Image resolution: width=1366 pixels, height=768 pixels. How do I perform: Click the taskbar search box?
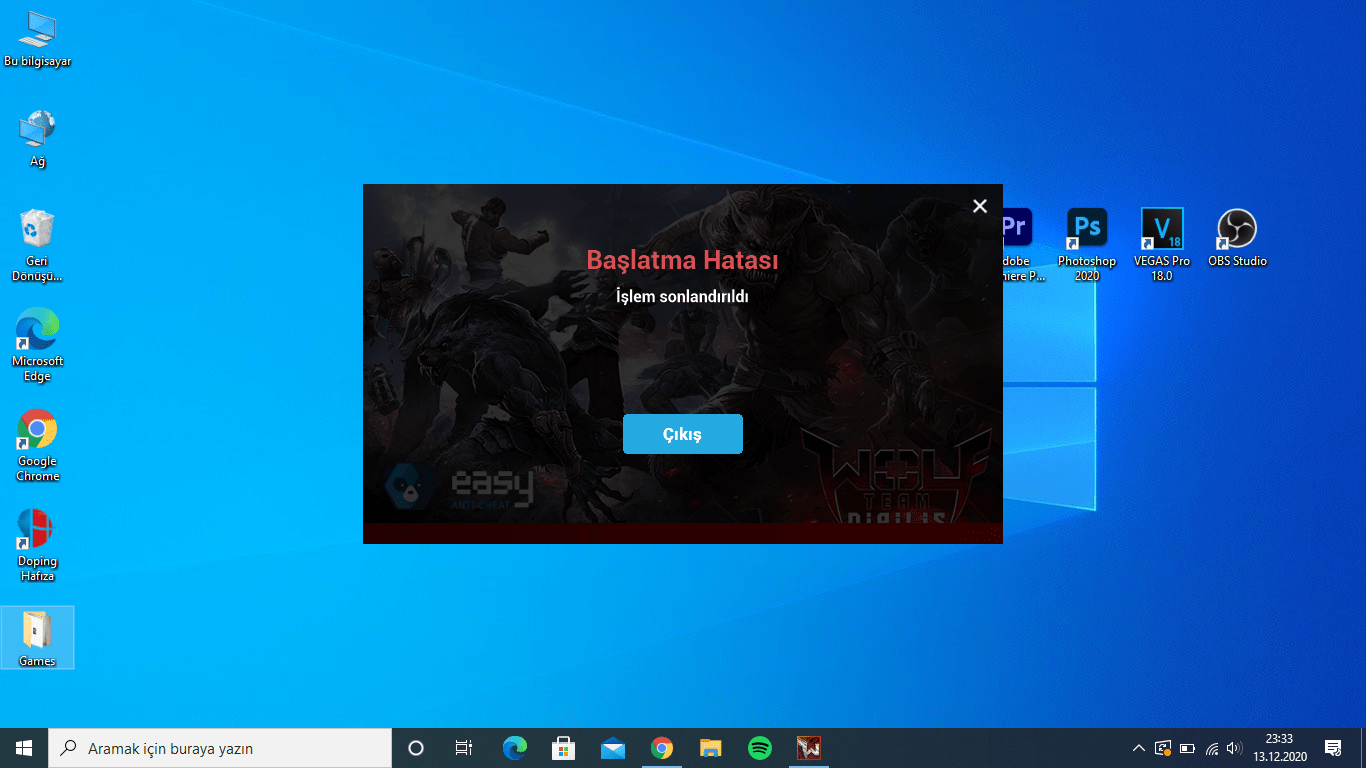pyautogui.click(x=220, y=748)
